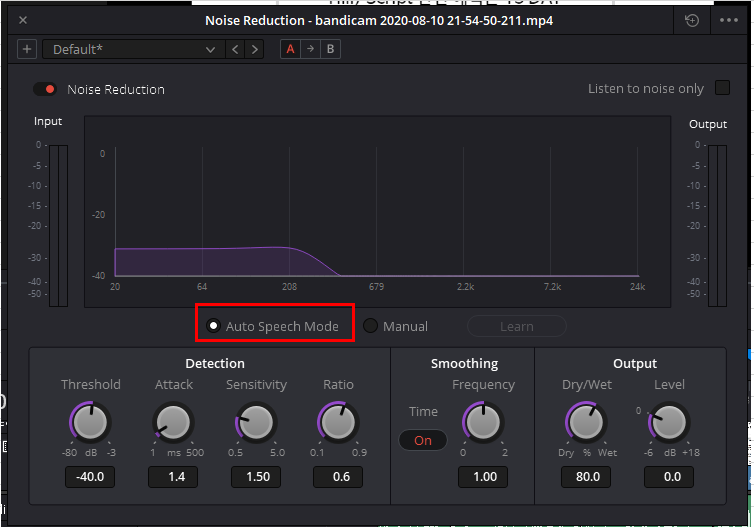Copy A to B with arrow button
Viewport: 754px width, 527px height.
tap(311, 49)
